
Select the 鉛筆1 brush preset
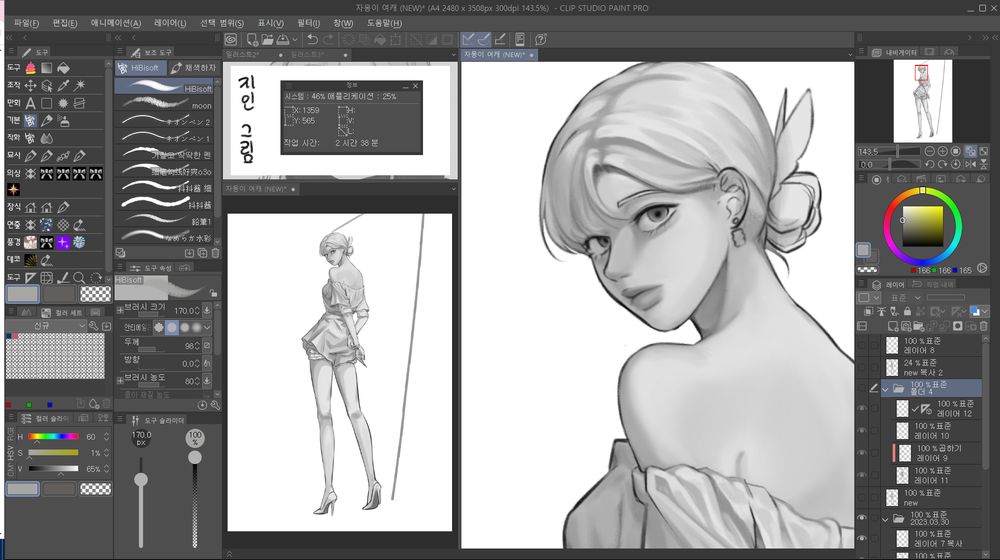tap(164, 220)
